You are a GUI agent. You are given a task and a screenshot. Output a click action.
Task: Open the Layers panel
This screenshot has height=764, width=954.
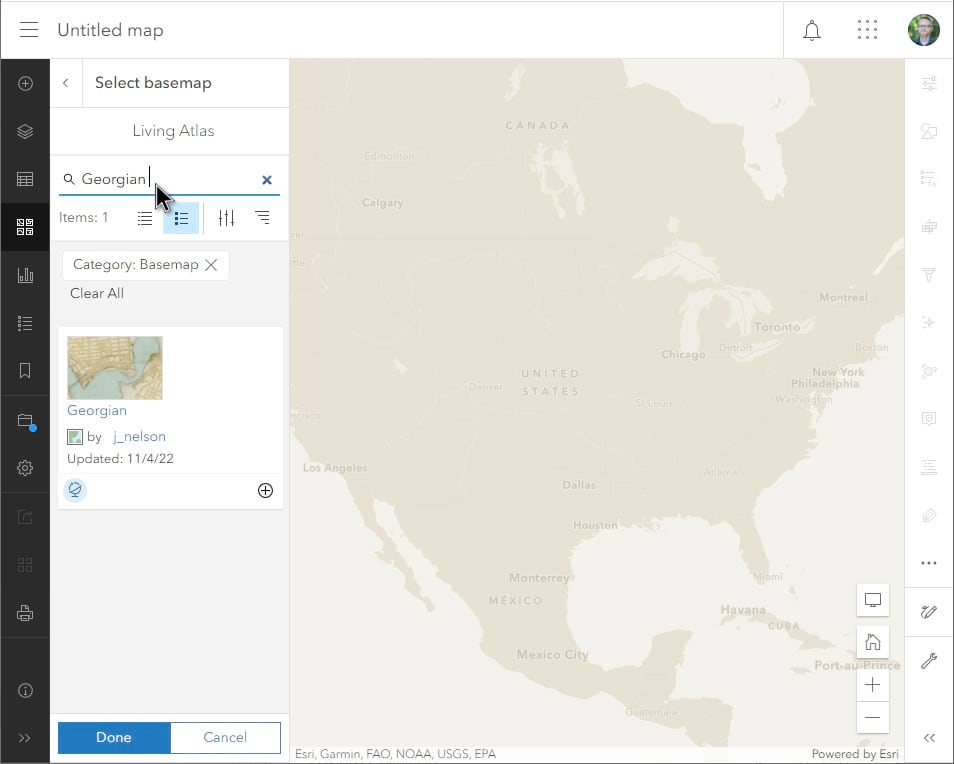click(25, 131)
